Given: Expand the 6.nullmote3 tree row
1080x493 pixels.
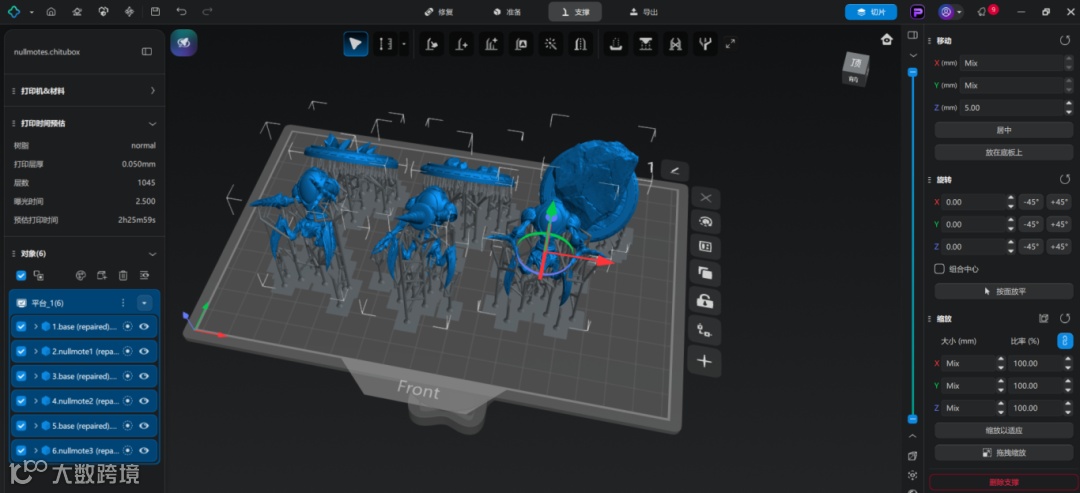Looking at the screenshot, I should 35,450.
